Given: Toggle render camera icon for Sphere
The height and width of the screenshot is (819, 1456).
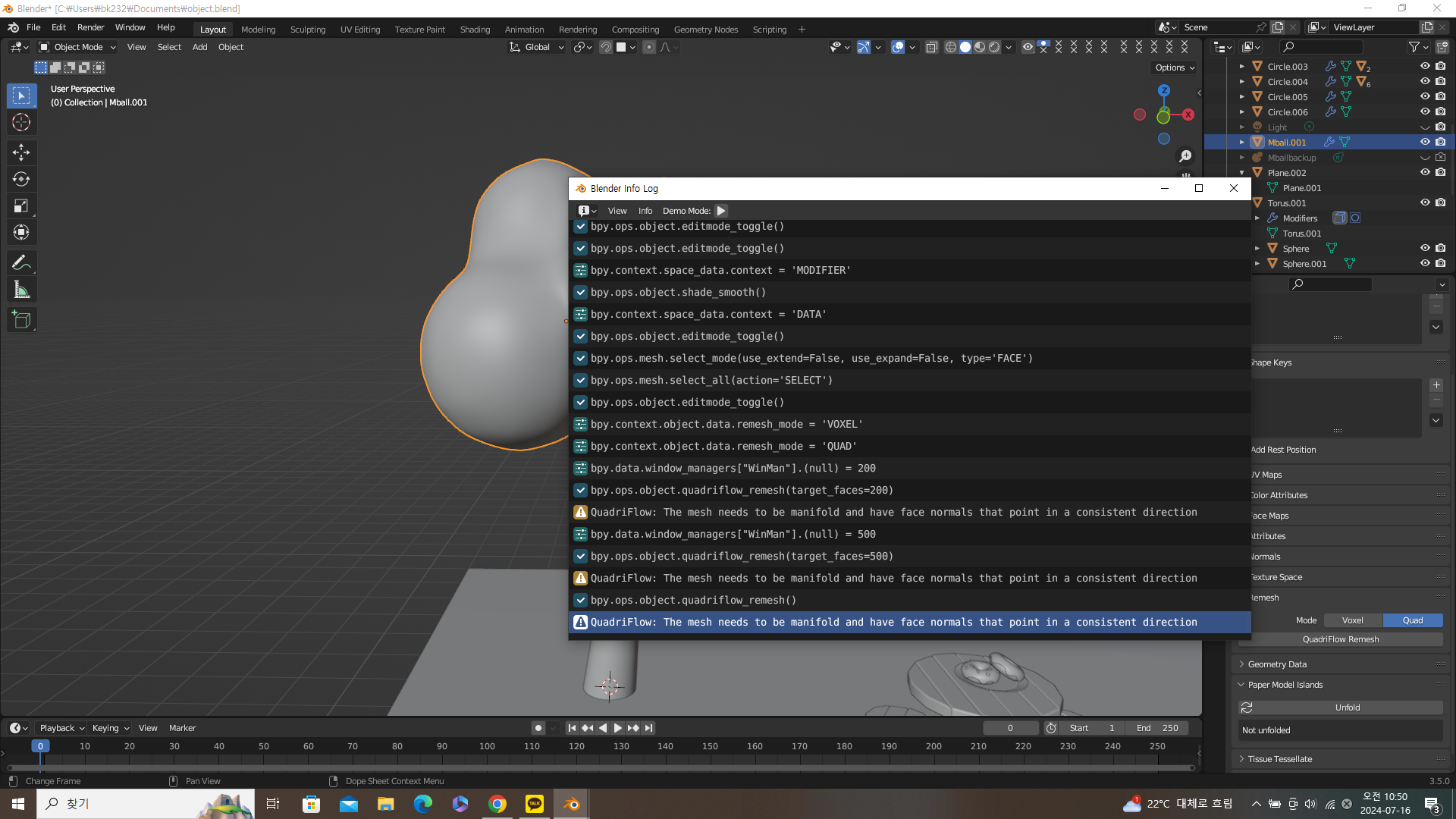Looking at the screenshot, I should click(x=1440, y=249).
